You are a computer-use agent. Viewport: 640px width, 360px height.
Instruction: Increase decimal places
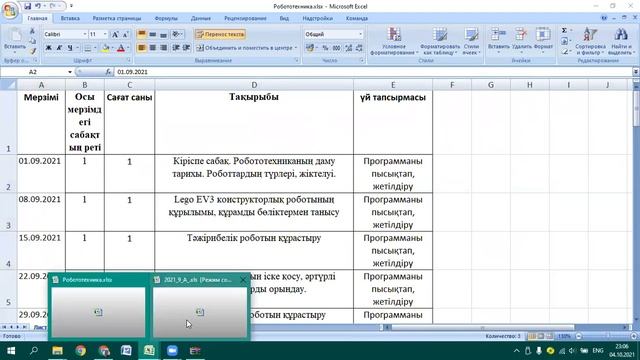coord(348,48)
